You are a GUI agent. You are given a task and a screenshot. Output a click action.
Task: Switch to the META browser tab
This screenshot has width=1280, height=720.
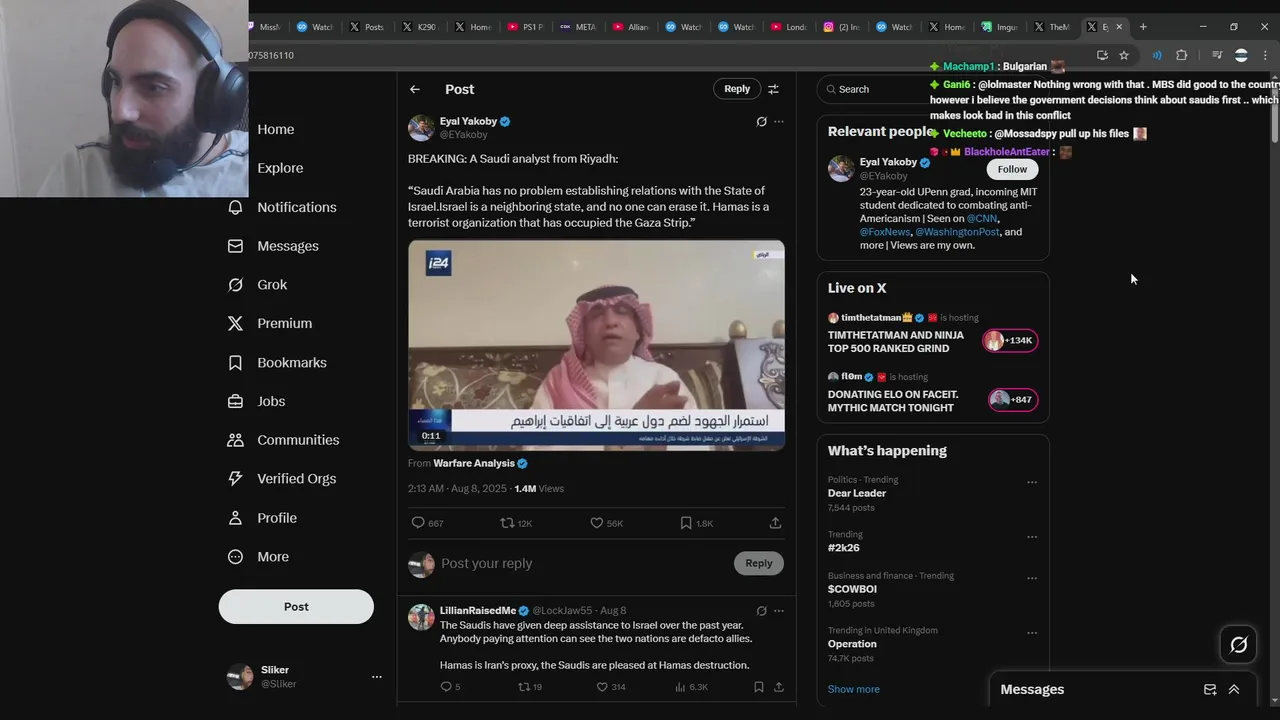click(x=578, y=27)
